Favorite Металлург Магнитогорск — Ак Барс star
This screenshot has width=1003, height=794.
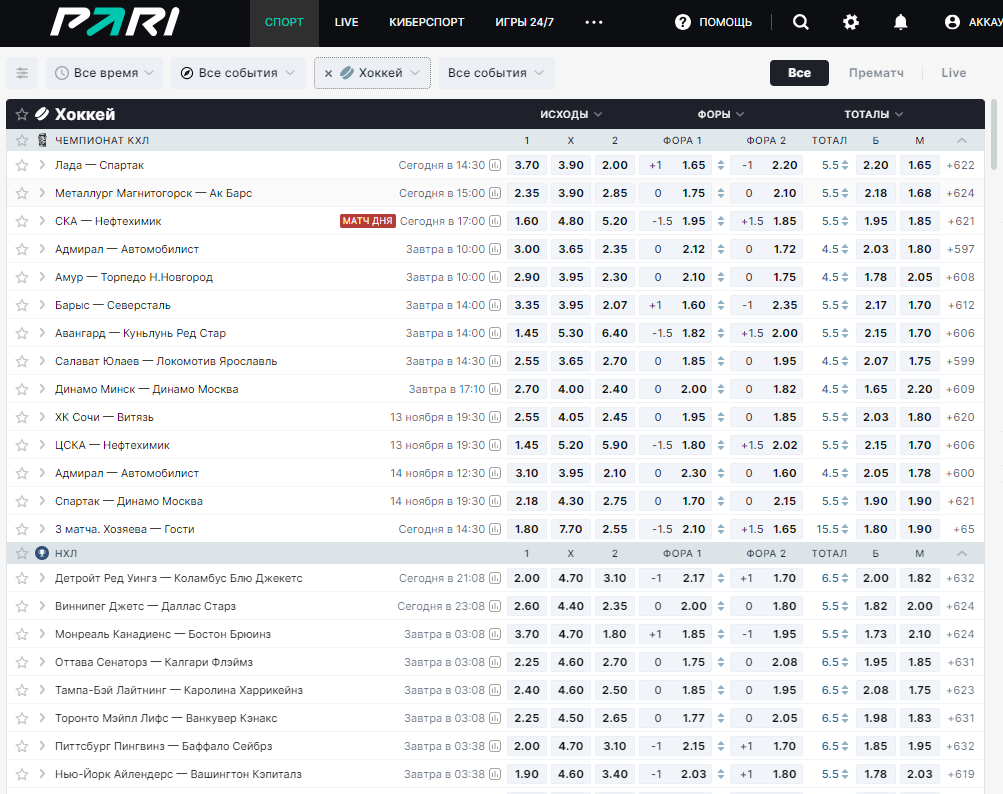pos(22,193)
